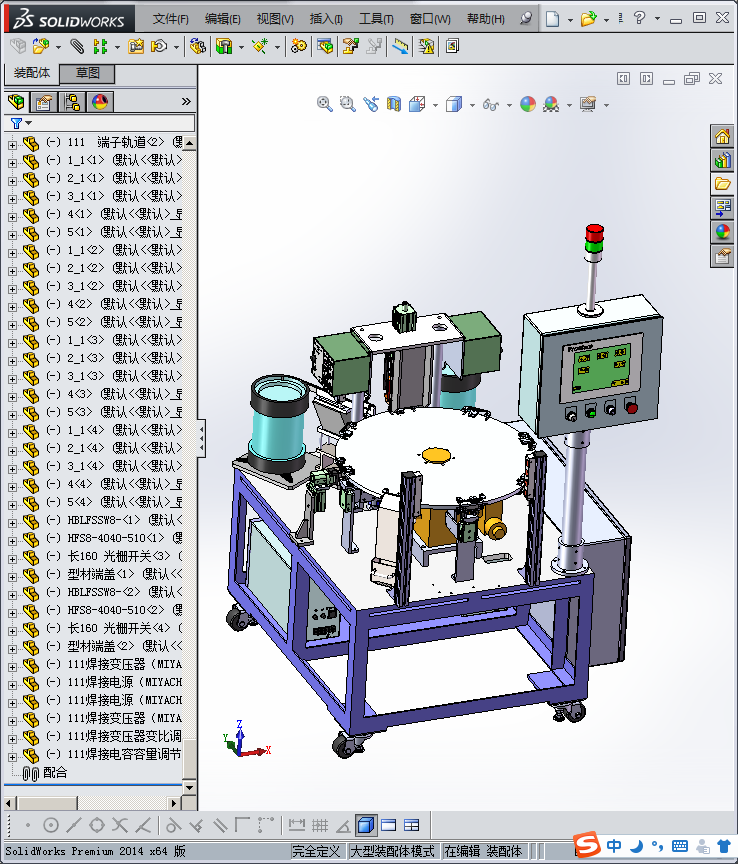Expand the 端子轨道<2> tree node
The width and height of the screenshot is (738, 864).
tap(12, 145)
